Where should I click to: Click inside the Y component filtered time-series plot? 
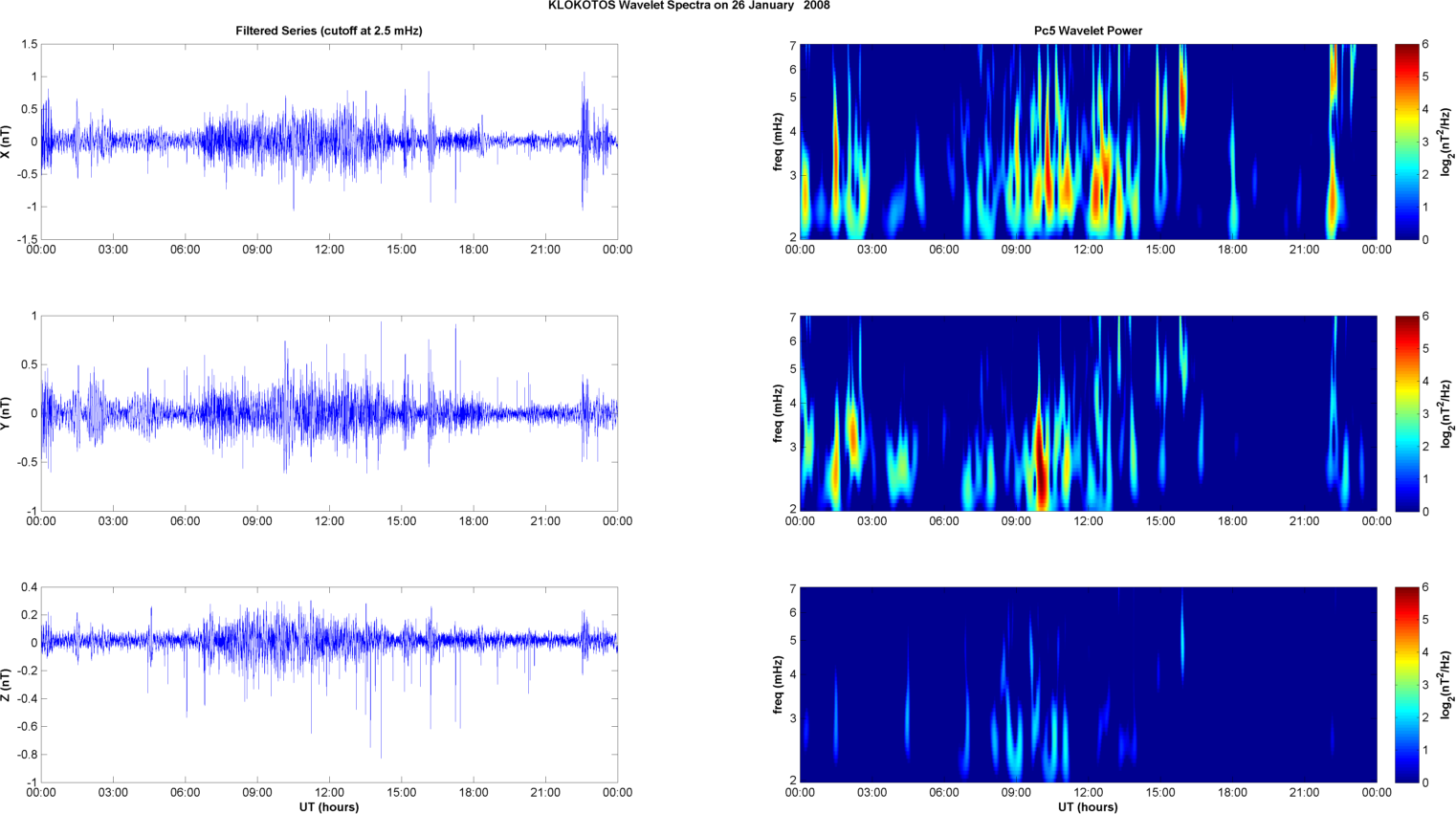[329, 413]
